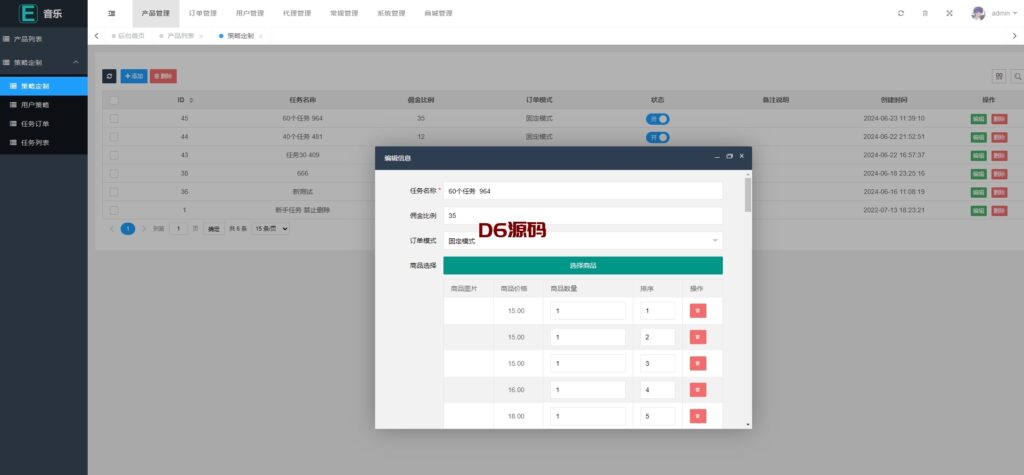Screen dimensions: 1024x475
Task: Close the 策略定制 tab with its x
Action: click(261, 37)
